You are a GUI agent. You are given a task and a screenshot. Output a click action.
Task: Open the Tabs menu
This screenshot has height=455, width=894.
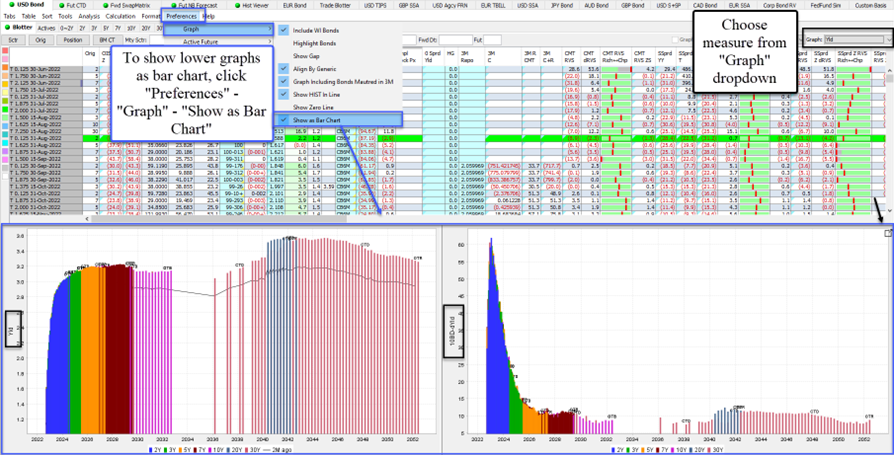tap(10, 17)
